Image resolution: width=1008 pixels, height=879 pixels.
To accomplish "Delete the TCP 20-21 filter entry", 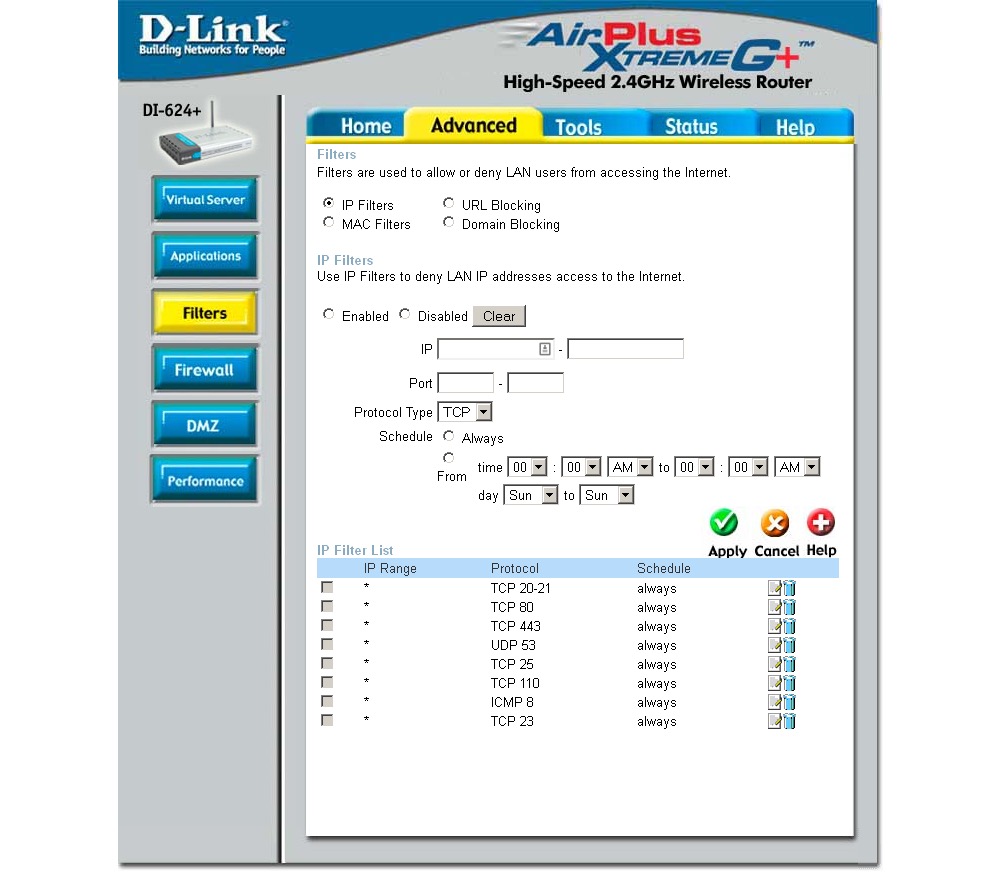I will pyautogui.click(x=789, y=588).
